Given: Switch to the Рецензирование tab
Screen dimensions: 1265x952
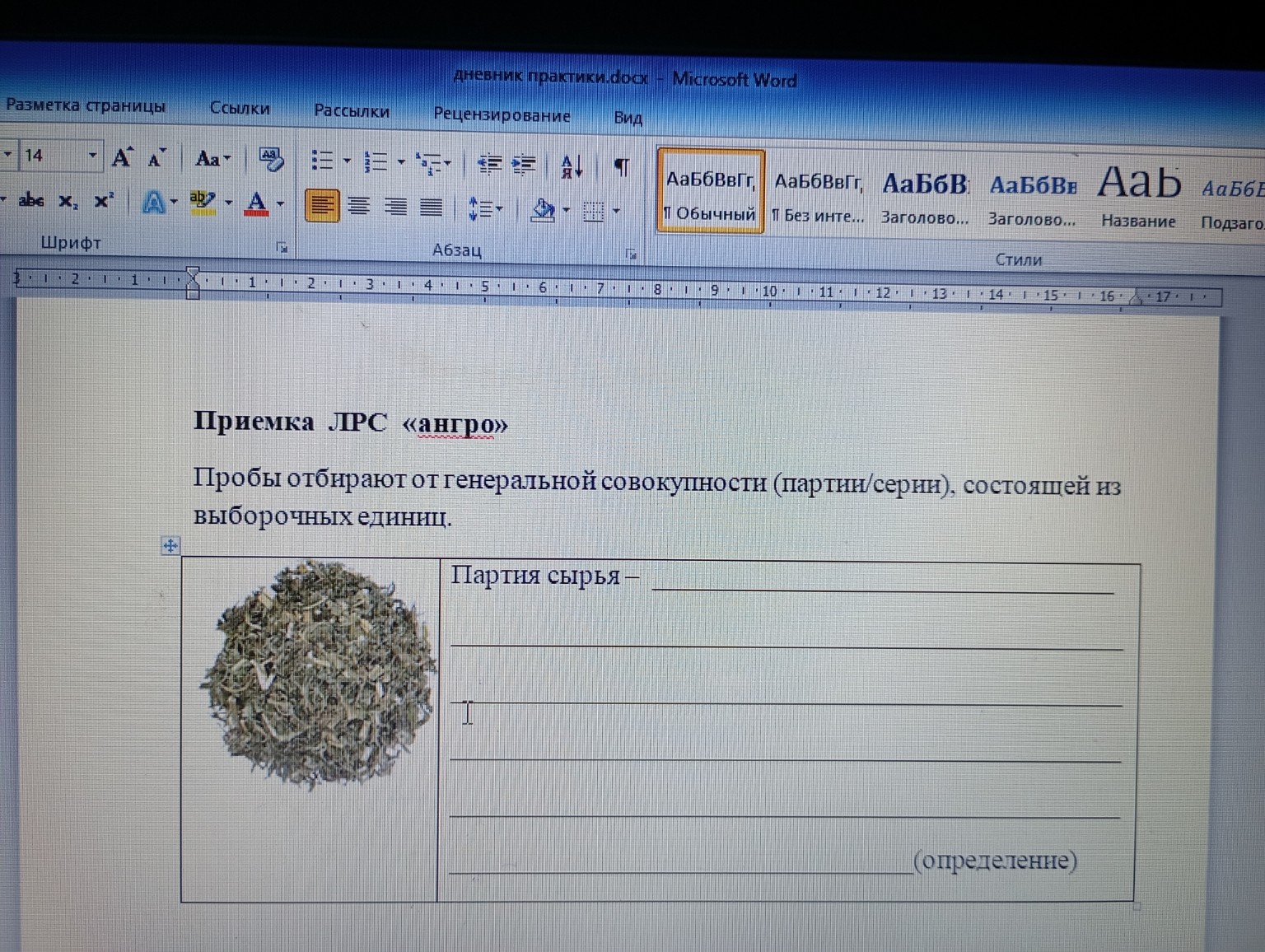Looking at the screenshot, I should tap(502, 115).
